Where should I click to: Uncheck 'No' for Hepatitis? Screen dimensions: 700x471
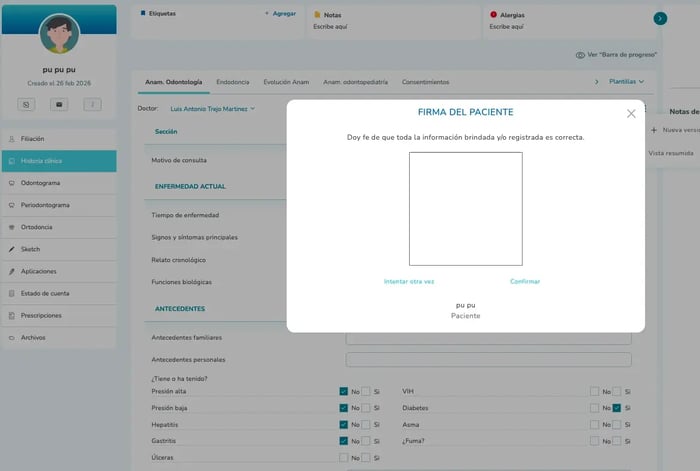tap(344, 424)
